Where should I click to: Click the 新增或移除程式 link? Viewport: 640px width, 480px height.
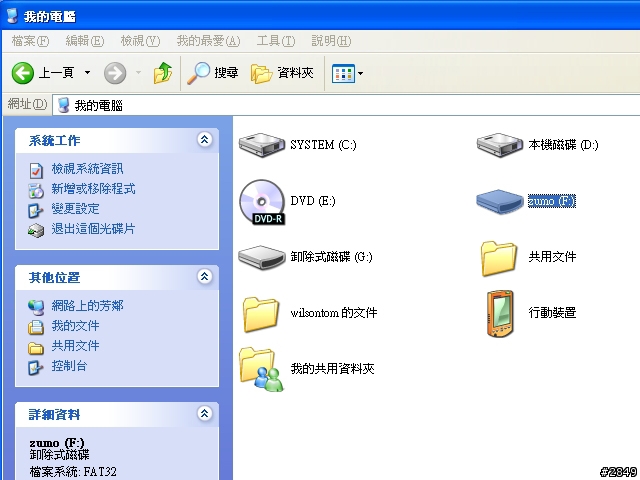click(x=93, y=189)
